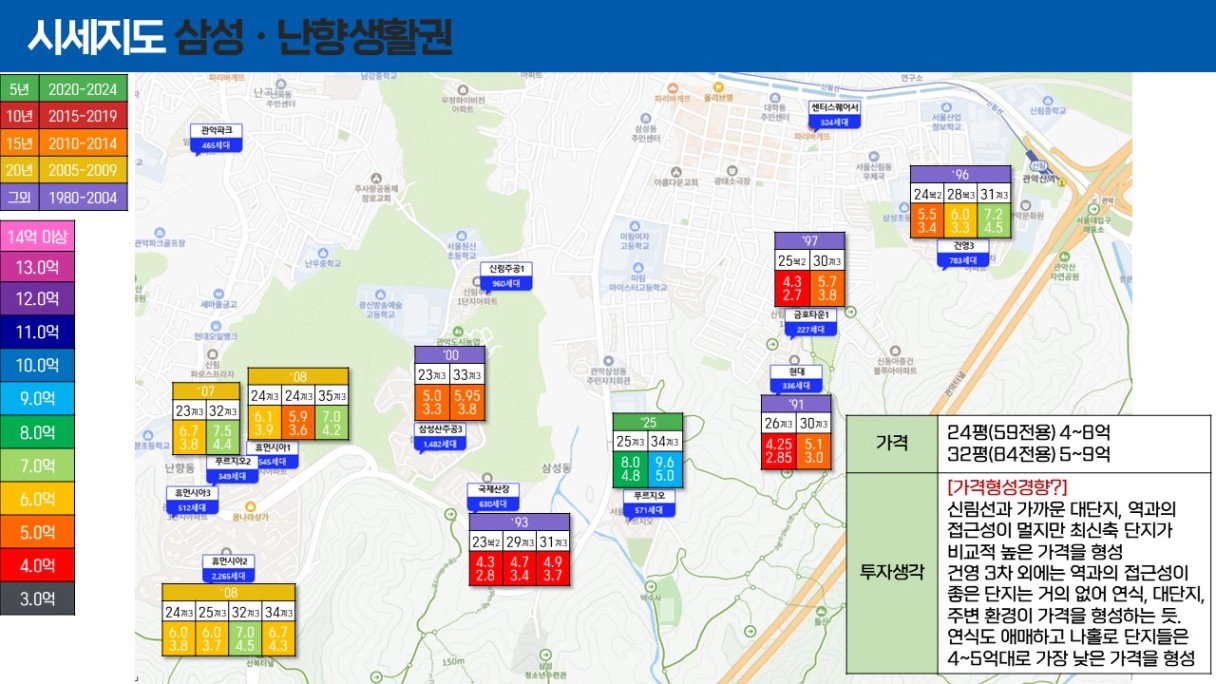The image size is (1216, 684).
Task: Click the 신림주공1 960세대 map label
Action: click(507, 275)
